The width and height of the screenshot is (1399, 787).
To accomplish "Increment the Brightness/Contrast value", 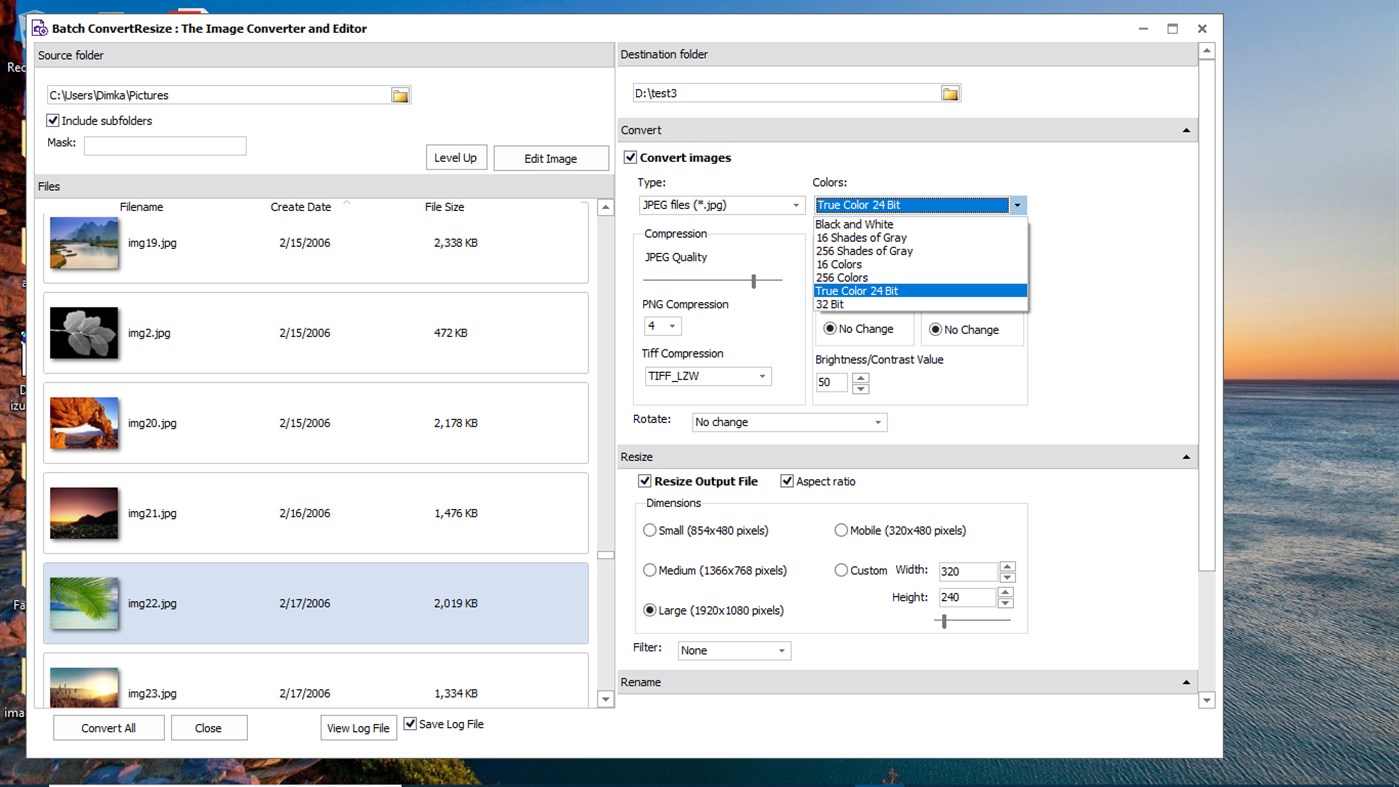I will 860,378.
